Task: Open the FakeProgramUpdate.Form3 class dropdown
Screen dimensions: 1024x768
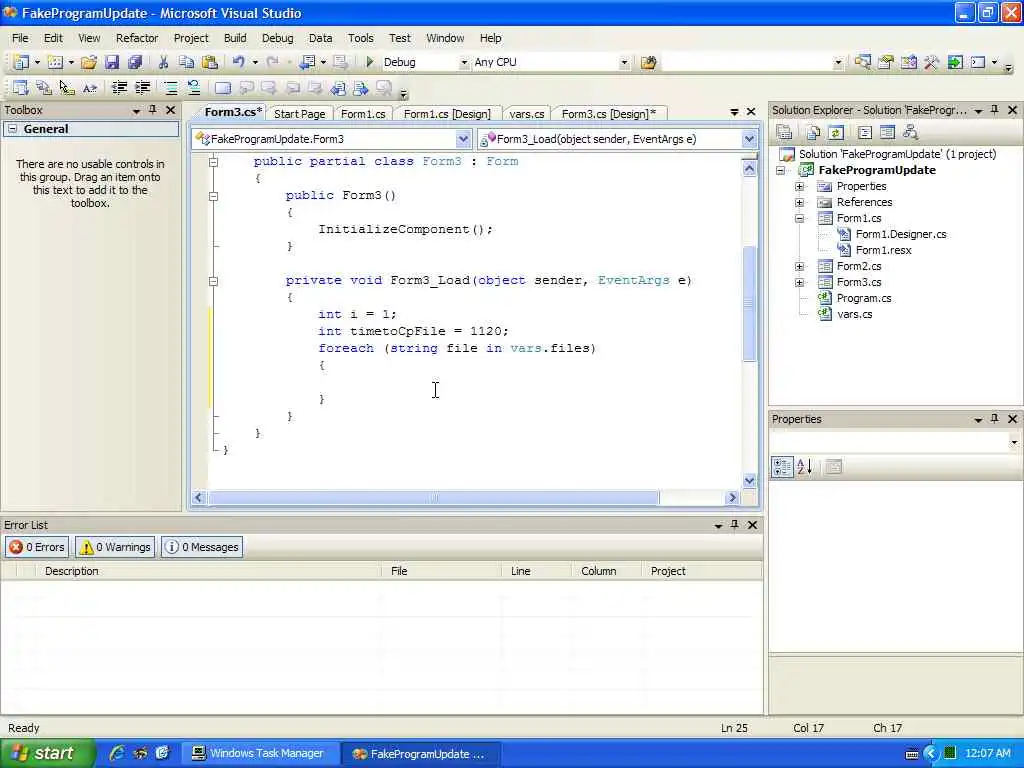Action: point(462,138)
